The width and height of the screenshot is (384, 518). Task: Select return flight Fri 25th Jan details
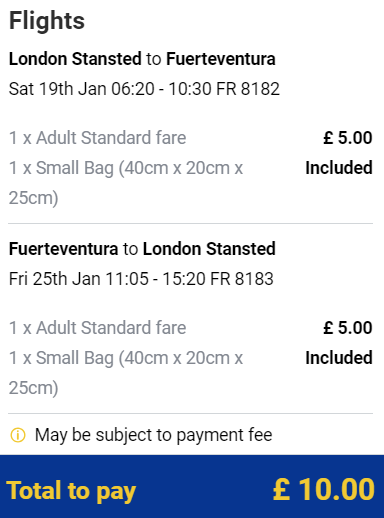click(141, 279)
